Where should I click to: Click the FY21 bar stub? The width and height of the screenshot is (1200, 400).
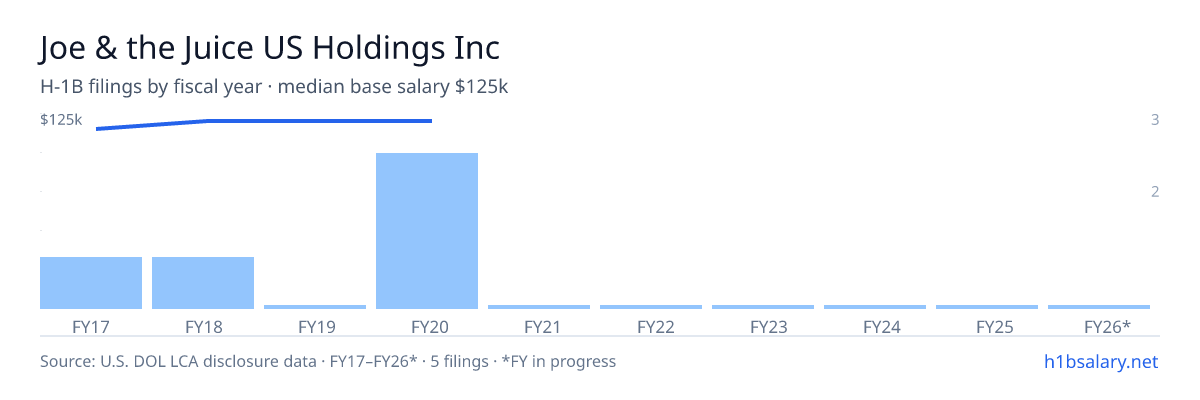pos(539,307)
